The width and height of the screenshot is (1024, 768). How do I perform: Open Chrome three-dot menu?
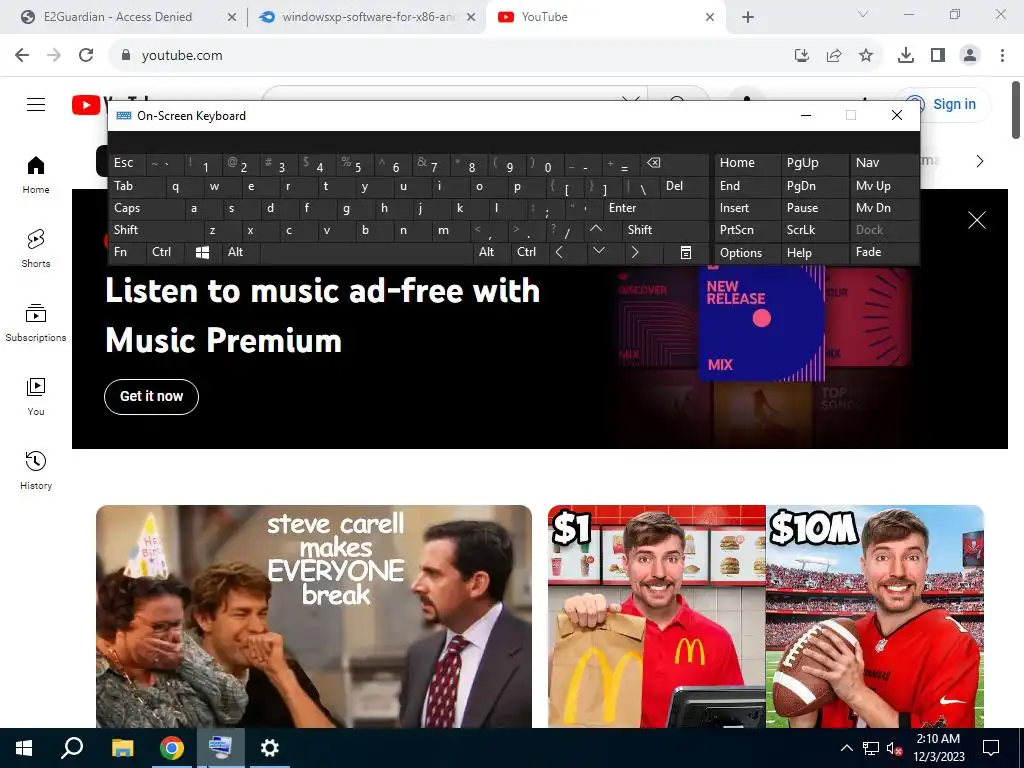click(1002, 56)
